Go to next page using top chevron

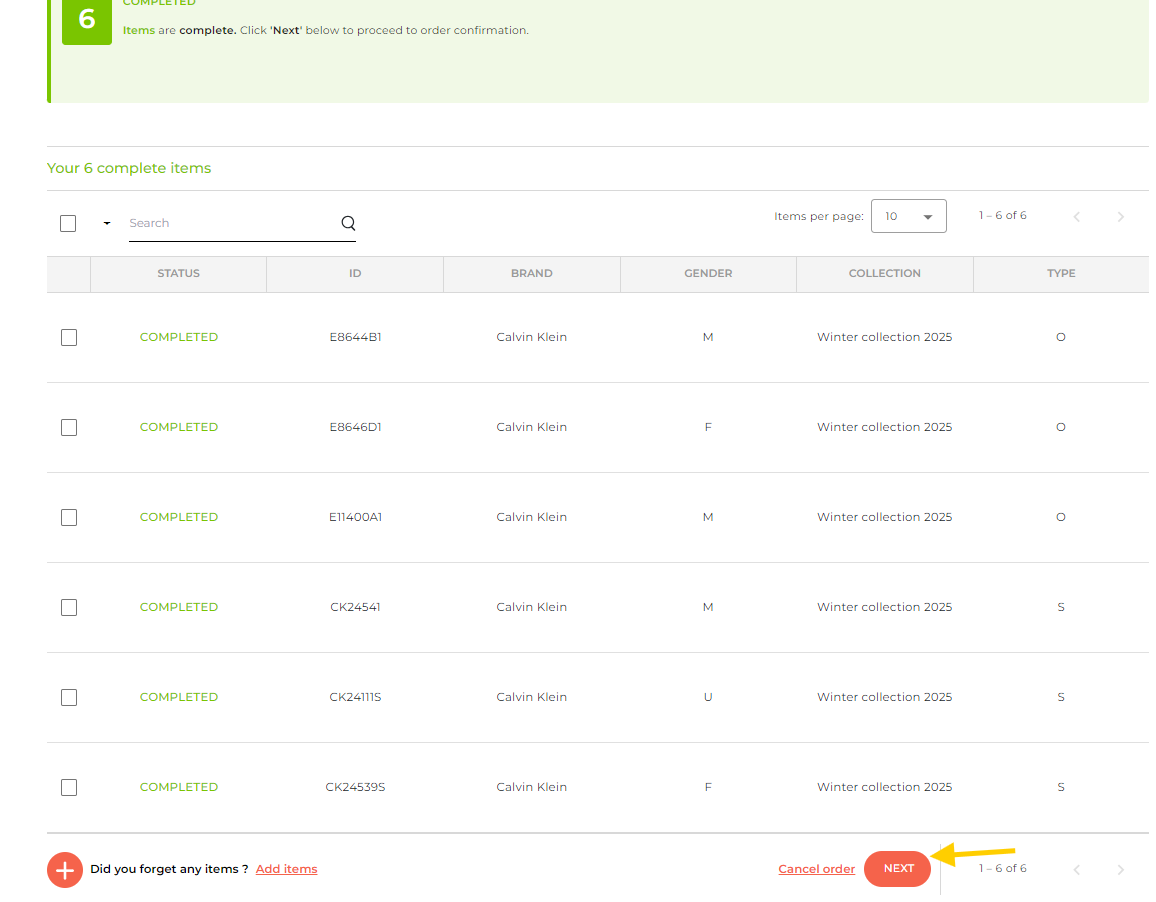coord(1120,217)
